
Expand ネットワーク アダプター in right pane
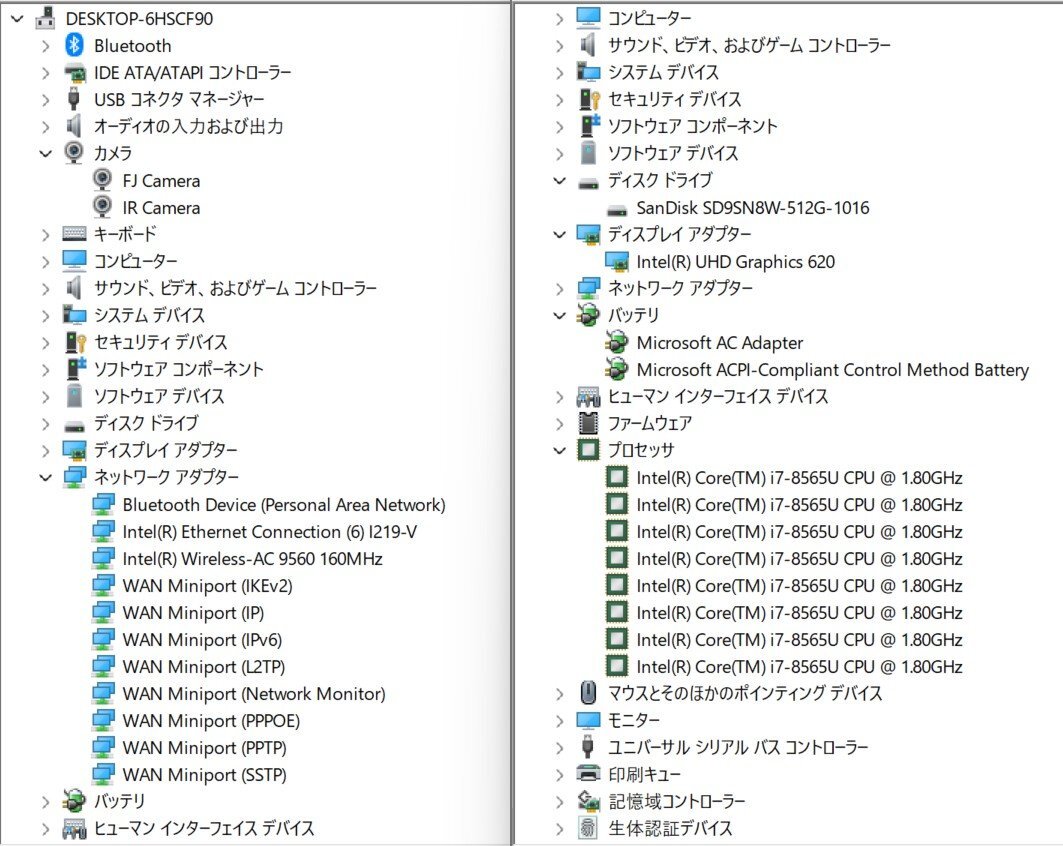coord(559,289)
